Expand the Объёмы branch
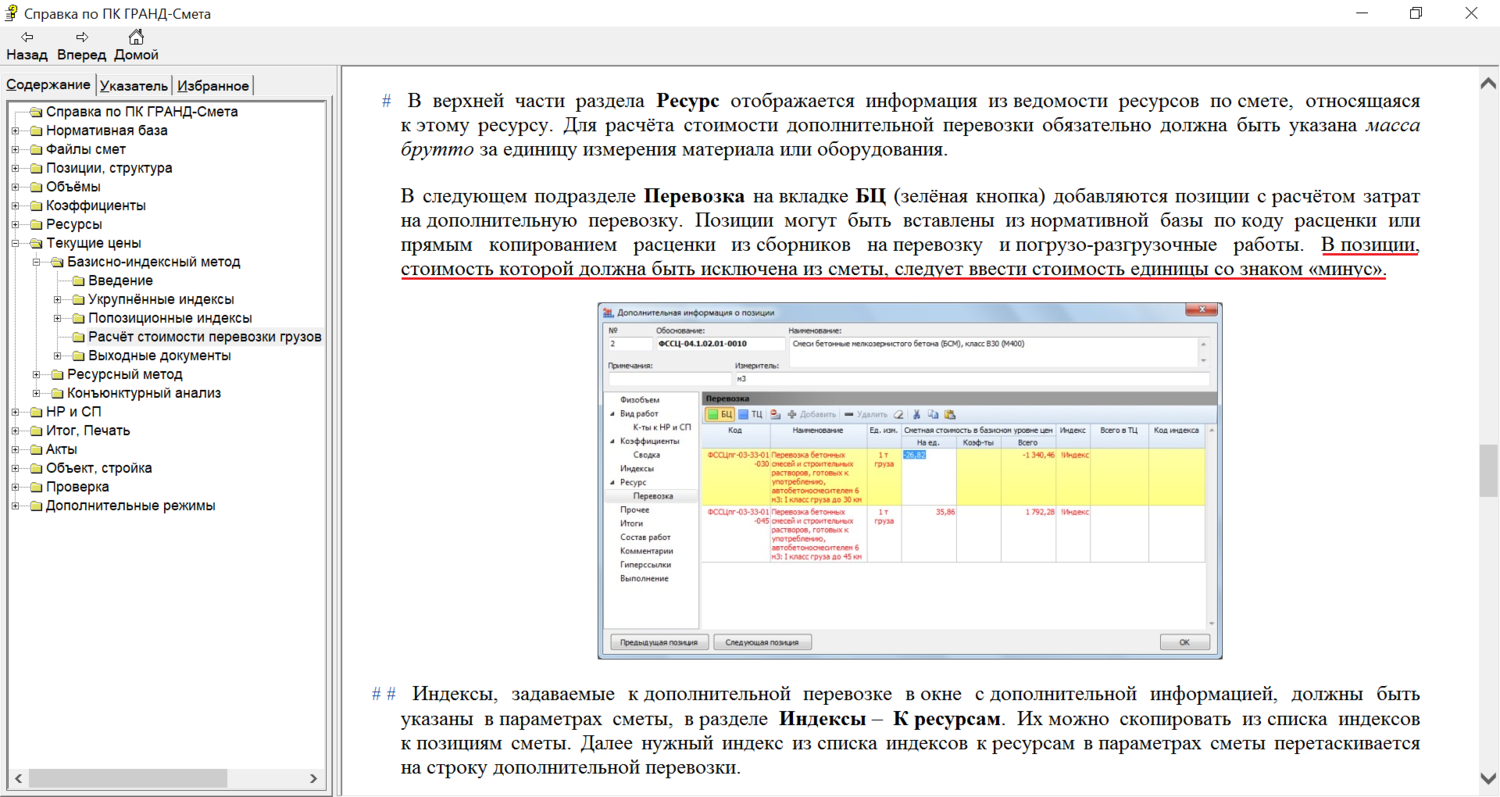 15,187
